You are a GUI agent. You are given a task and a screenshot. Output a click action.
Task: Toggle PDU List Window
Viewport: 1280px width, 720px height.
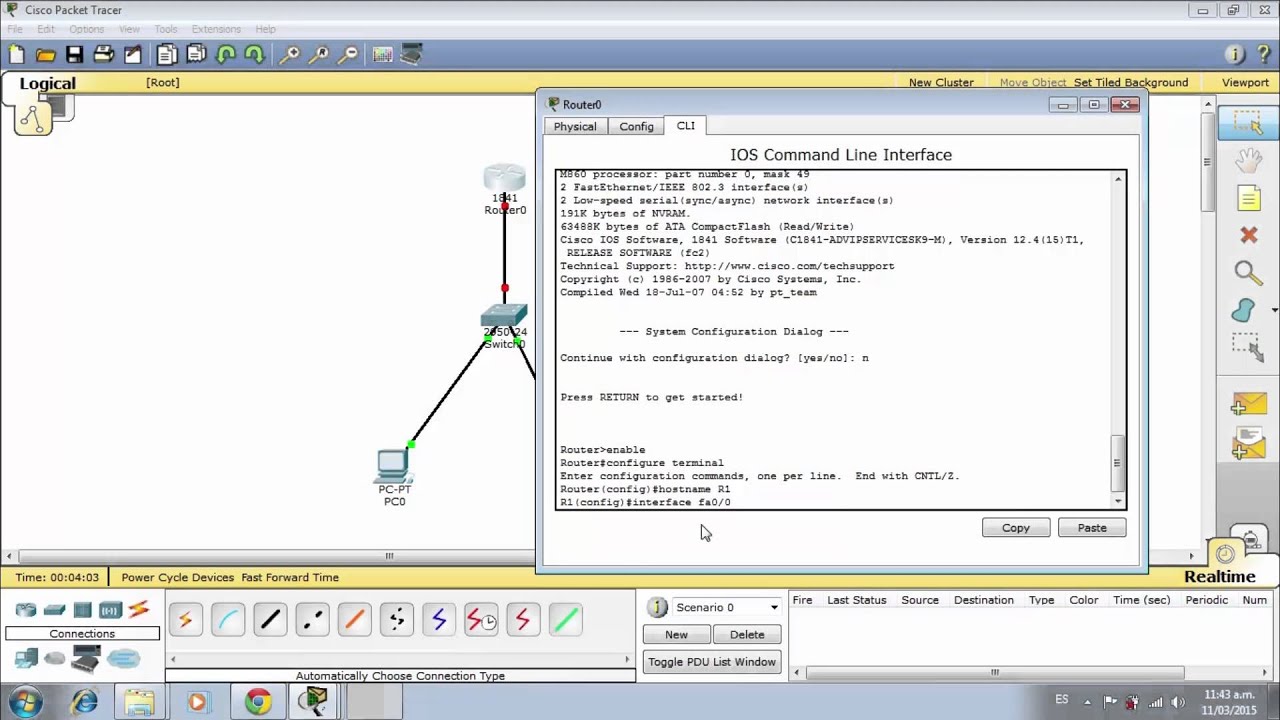click(x=712, y=662)
